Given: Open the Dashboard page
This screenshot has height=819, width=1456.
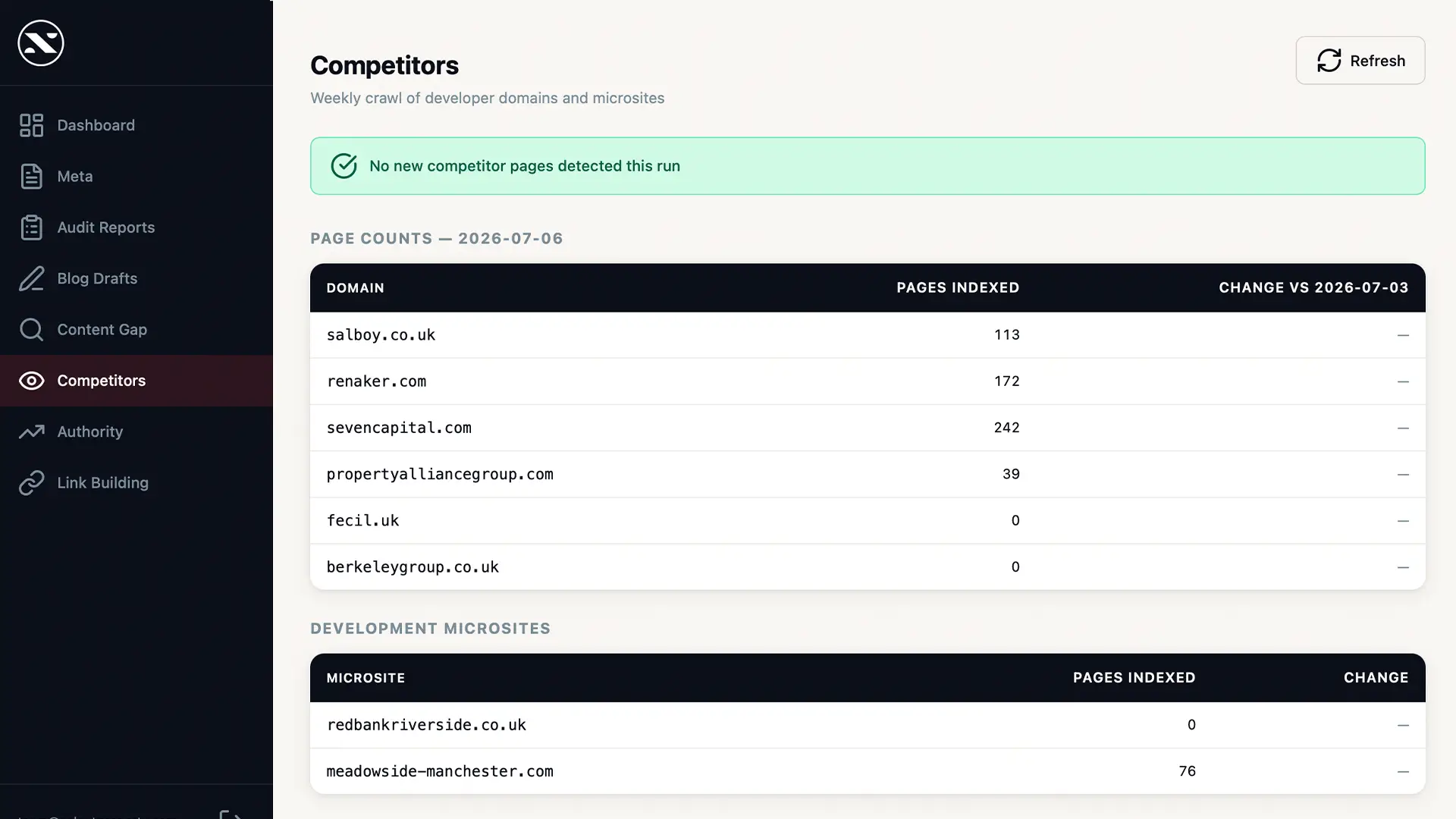Looking at the screenshot, I should tap(136, 125).
